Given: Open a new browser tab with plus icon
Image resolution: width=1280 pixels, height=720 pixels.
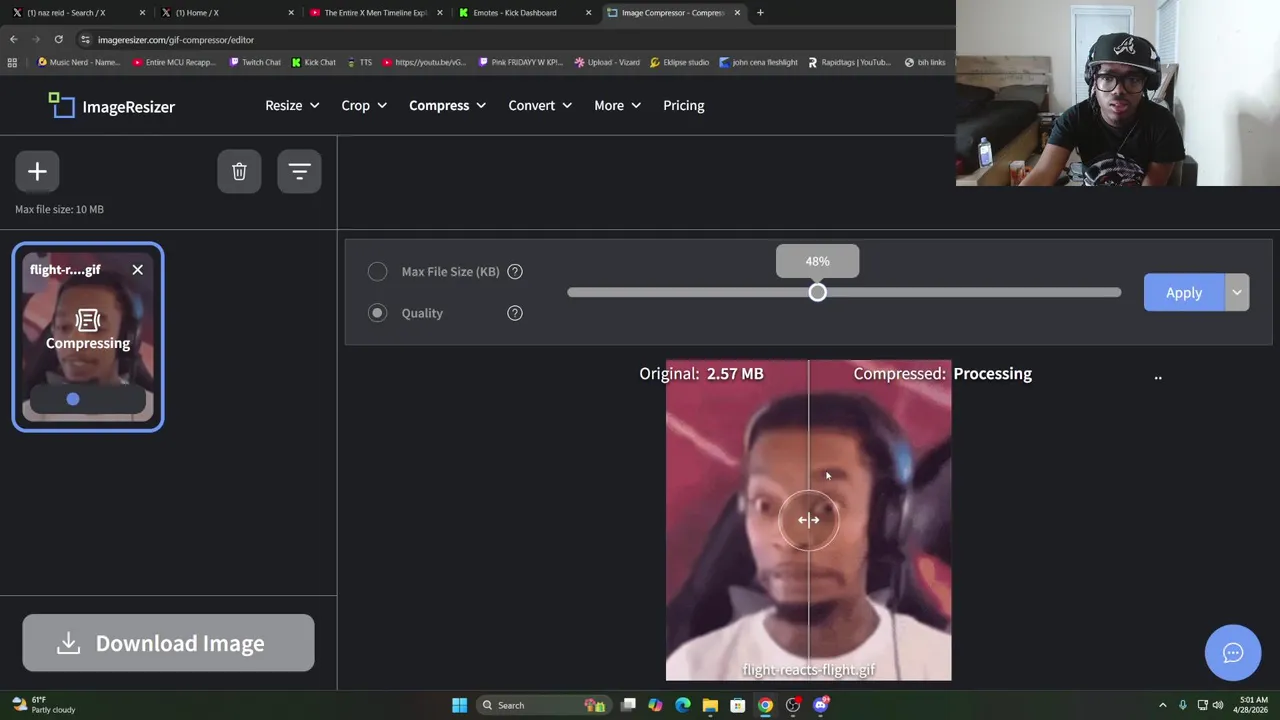Looking at the screenshot, I should click(x=760, y=12).
